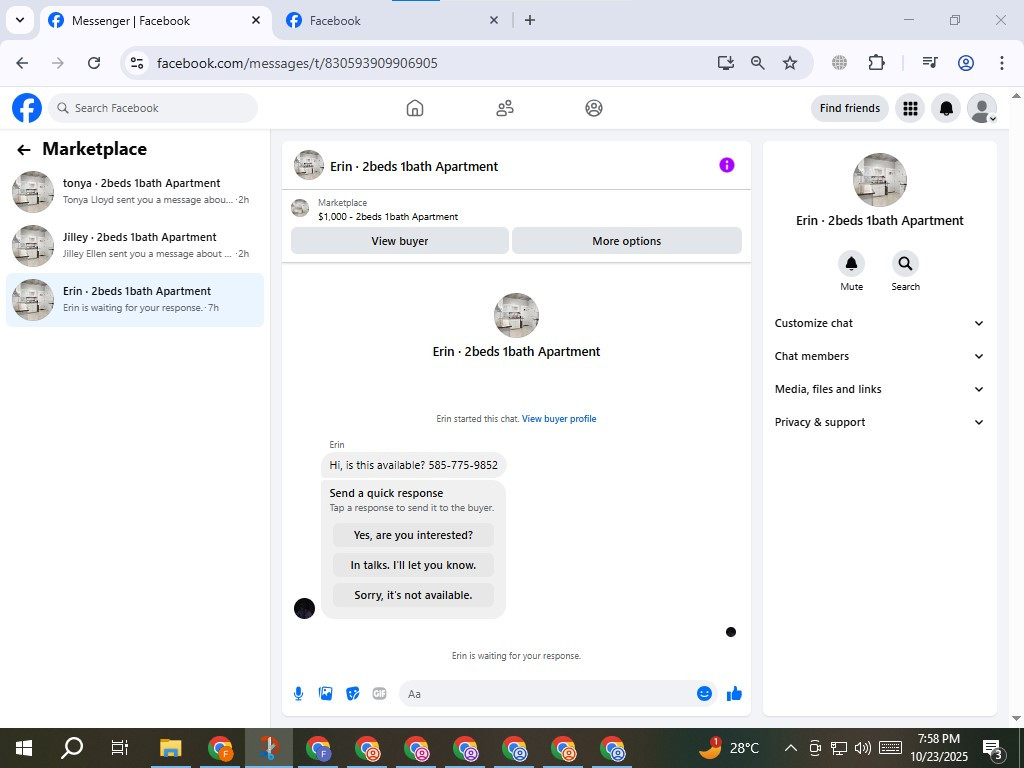The image size is (1024, 768).
Task: Choose a sticker from the sticker icon
Action: pyautogui.click(x=353, y=694)
